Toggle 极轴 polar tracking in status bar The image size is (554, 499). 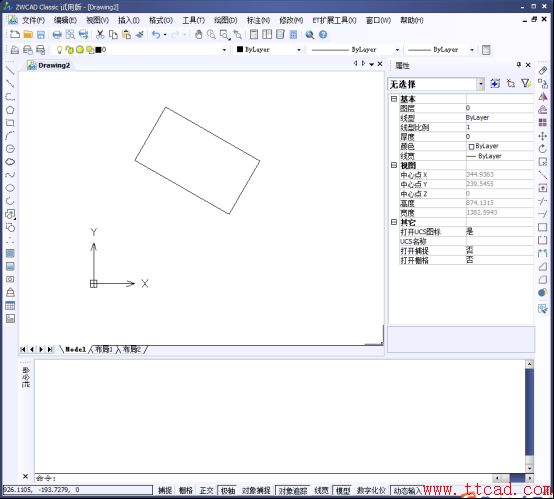point(228,490)
